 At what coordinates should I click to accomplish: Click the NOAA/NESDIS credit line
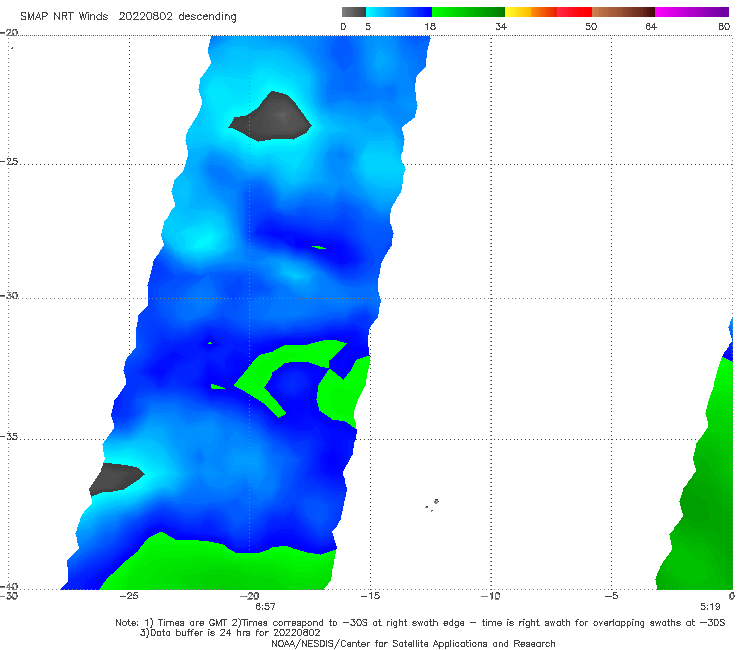[x=413, y=643]
